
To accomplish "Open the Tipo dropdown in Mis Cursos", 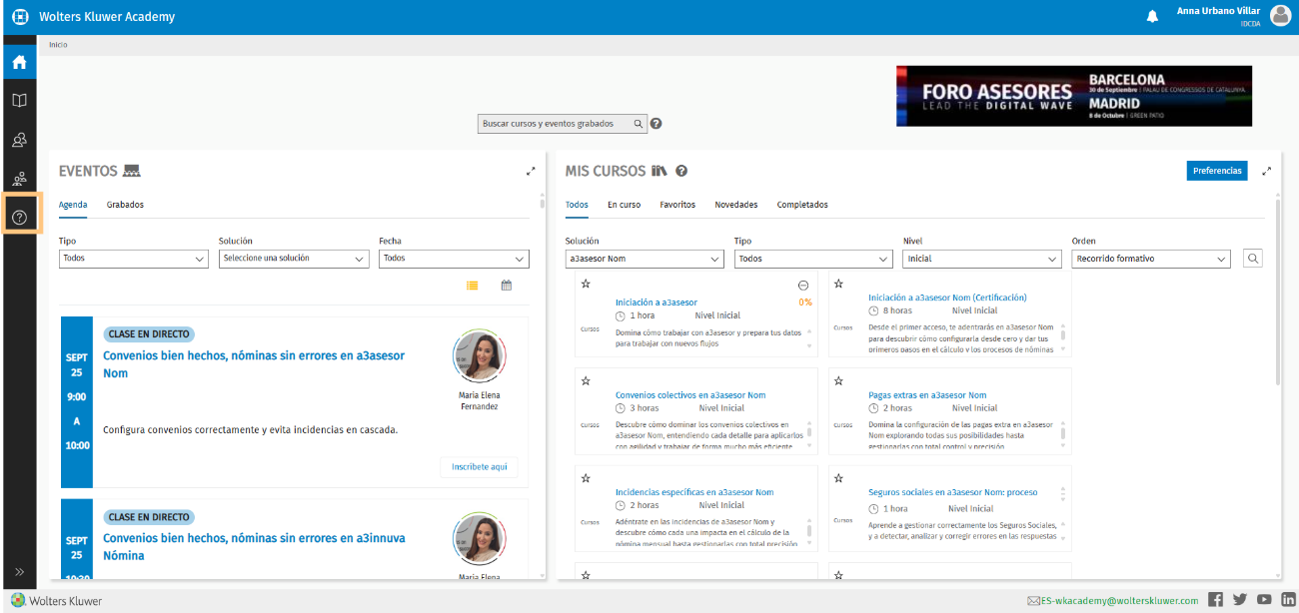I will (x=813, y=258).
